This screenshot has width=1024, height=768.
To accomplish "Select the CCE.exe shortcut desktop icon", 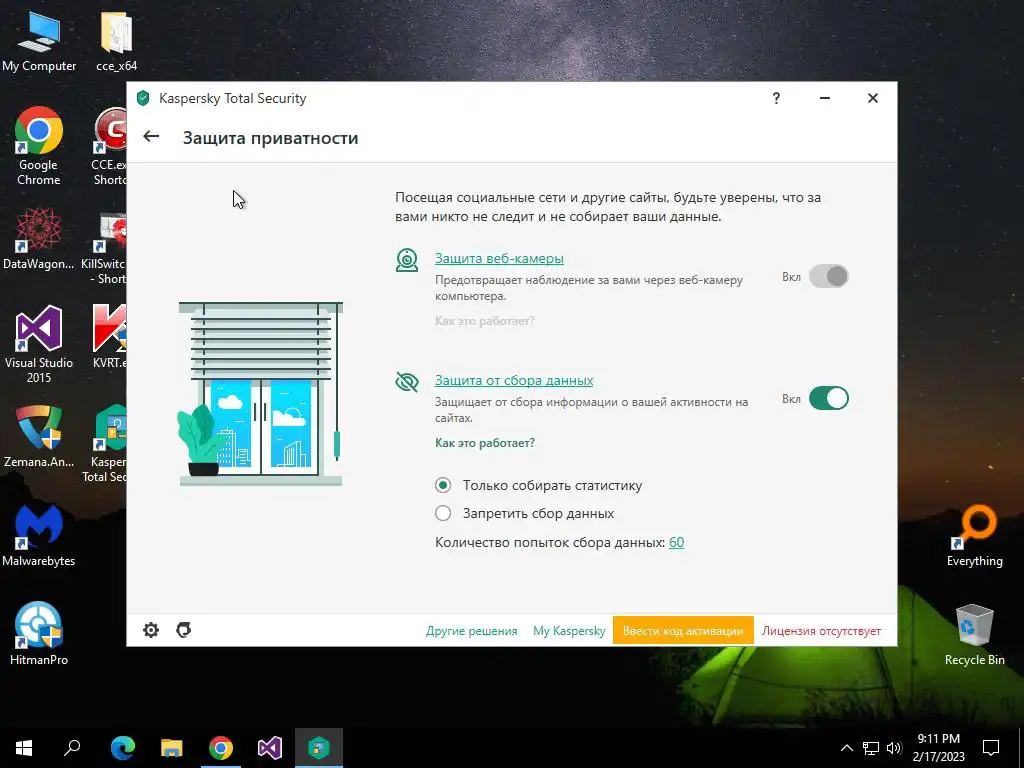I will pyautogui.click(x=109, y=146).
